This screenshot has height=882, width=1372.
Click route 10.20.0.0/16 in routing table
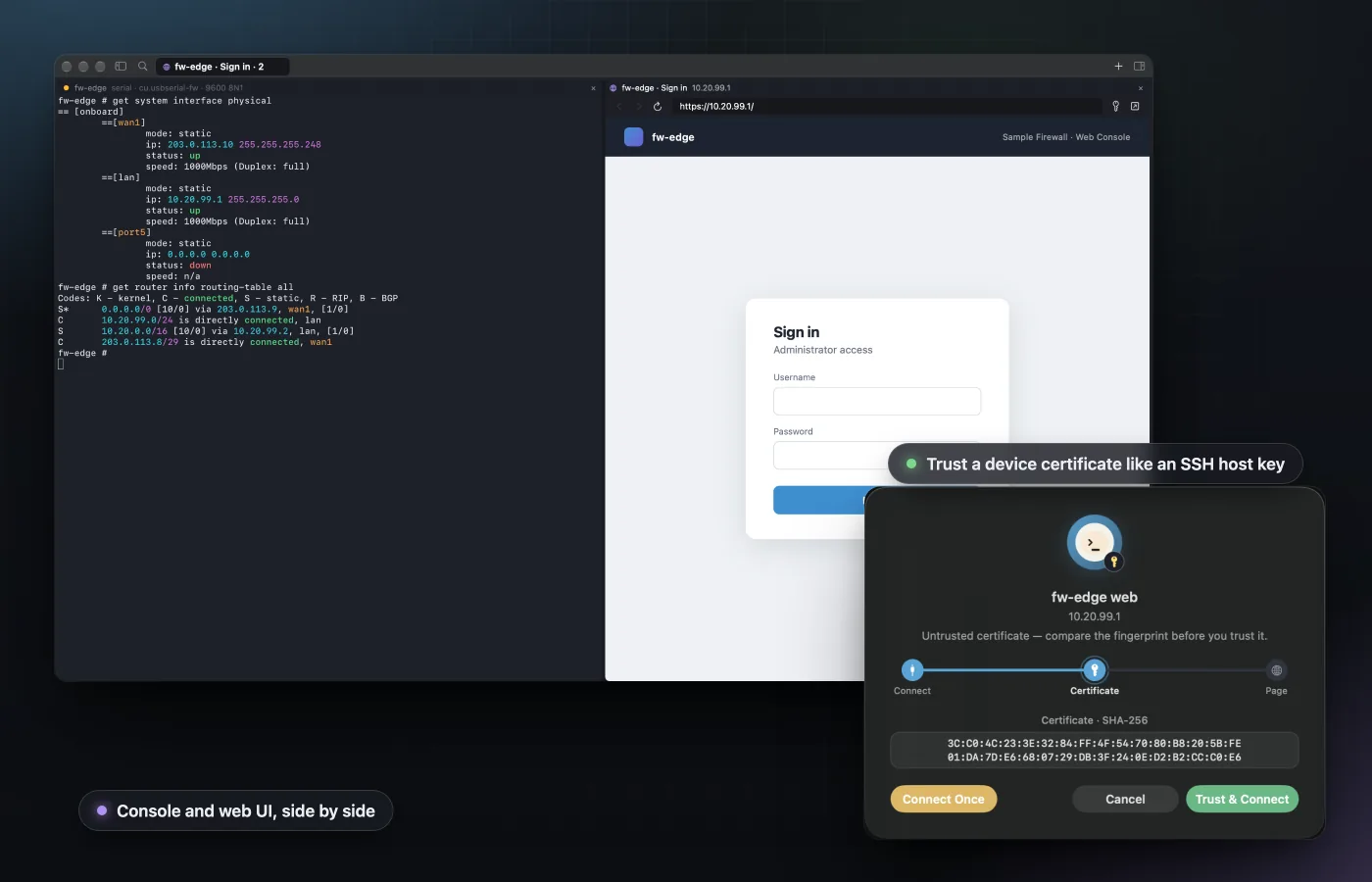coord(134,331)
